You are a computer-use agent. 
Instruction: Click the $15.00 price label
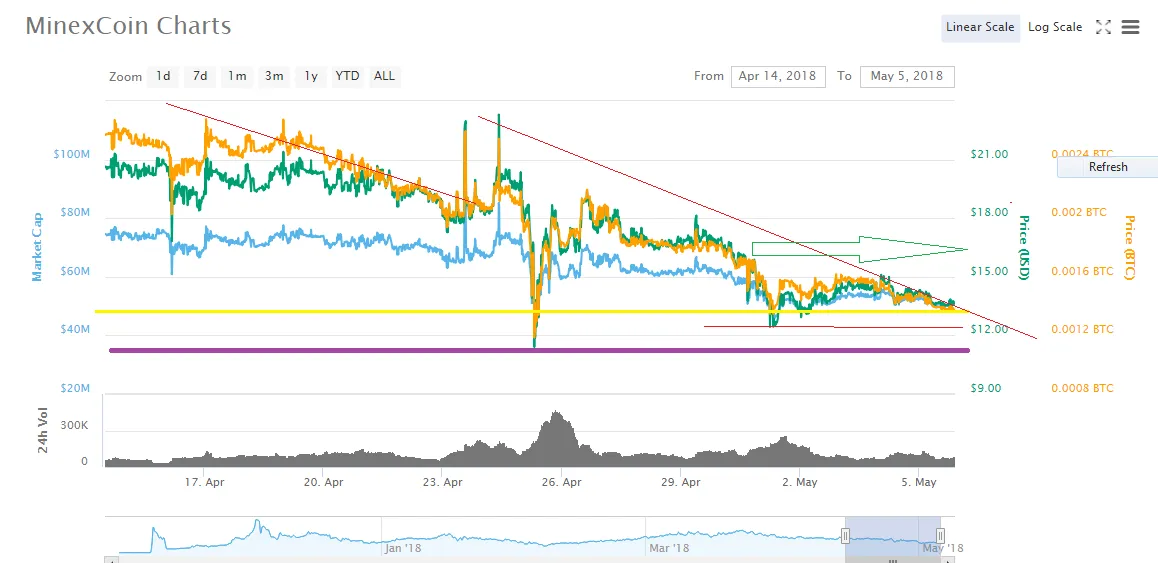989,271
